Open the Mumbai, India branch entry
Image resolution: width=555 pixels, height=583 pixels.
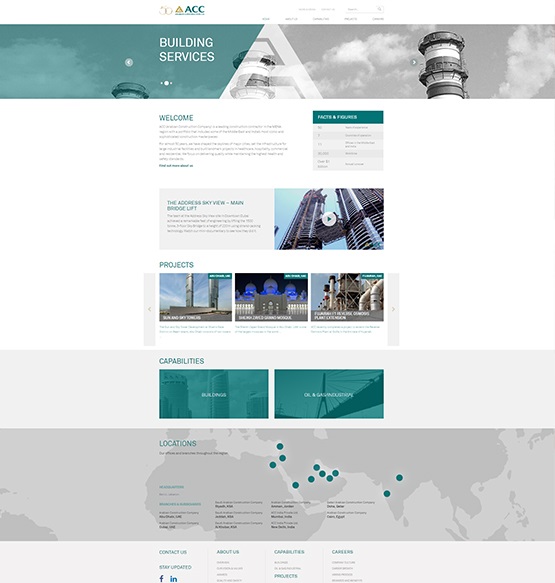pyautogui.click(x=285, y=515)
